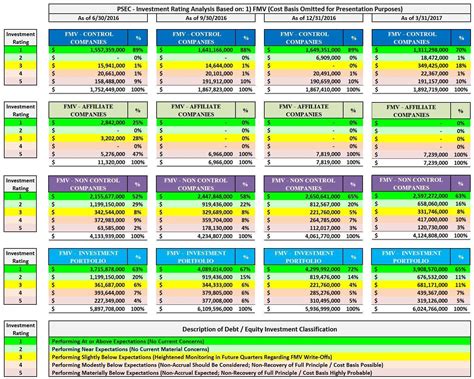474x379 pixels.
Task: Click the PSEC Investment Rating Analysis title
Action: [x=260, y=9]
